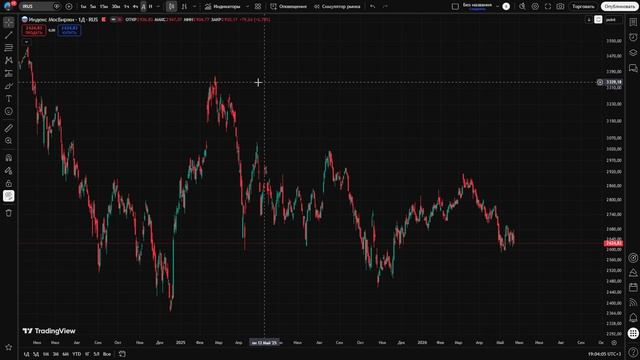Select the text annotation tool
The height and width of the screenshot is (360, 640).
coord(9,98)
